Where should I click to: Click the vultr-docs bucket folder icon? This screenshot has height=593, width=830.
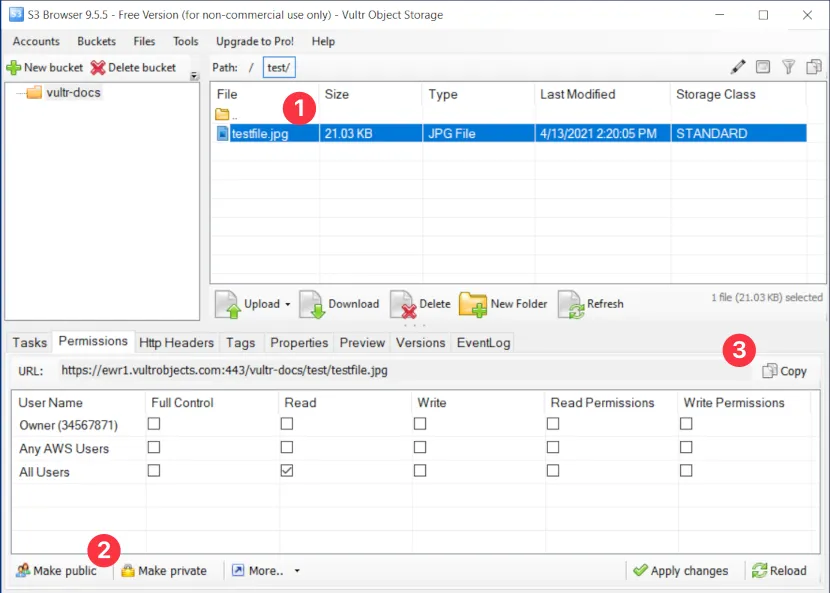(x=34, y=93)
